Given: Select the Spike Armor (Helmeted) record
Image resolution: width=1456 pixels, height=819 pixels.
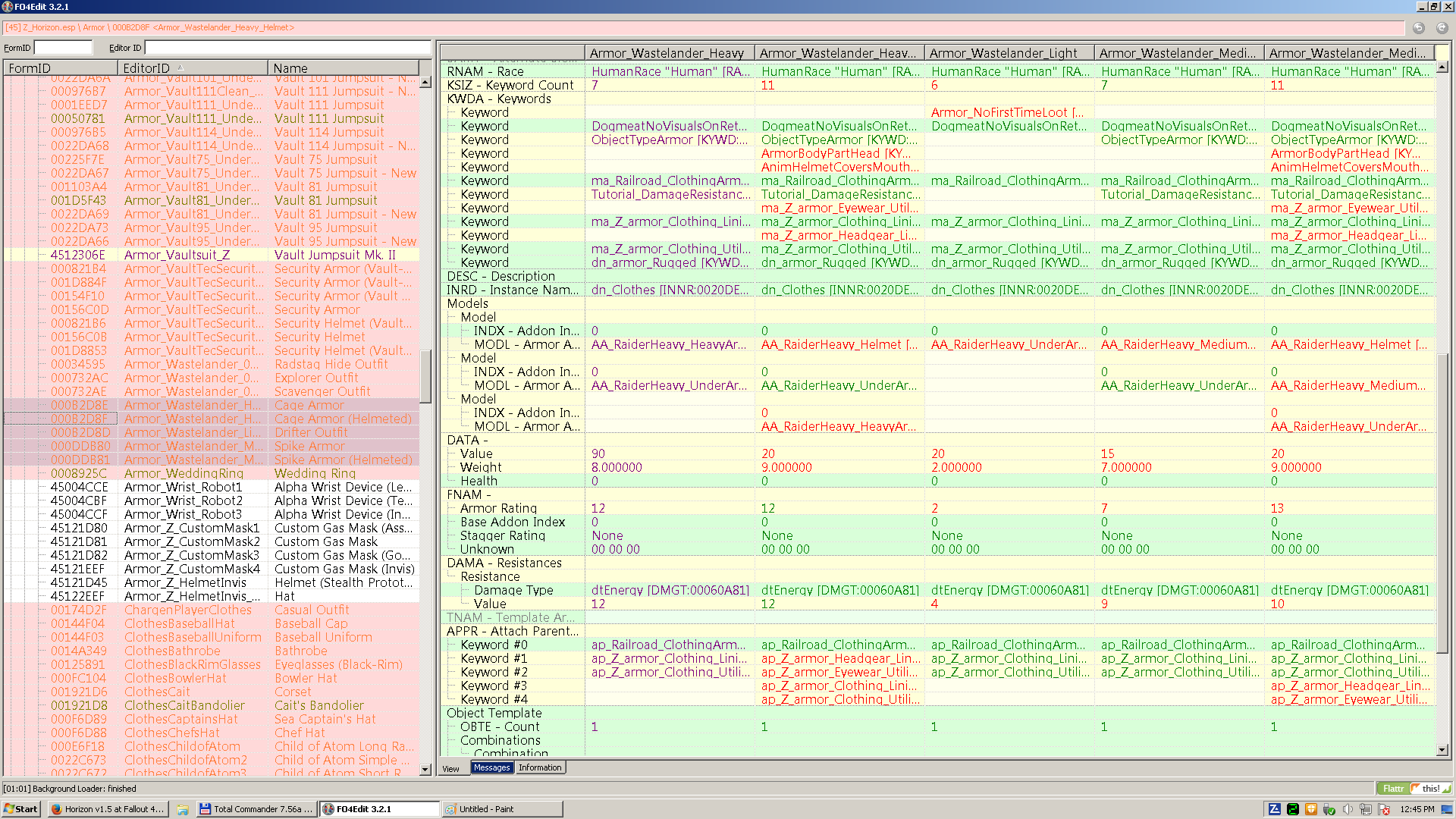Looking at the screenshot, I should [212, 460].
